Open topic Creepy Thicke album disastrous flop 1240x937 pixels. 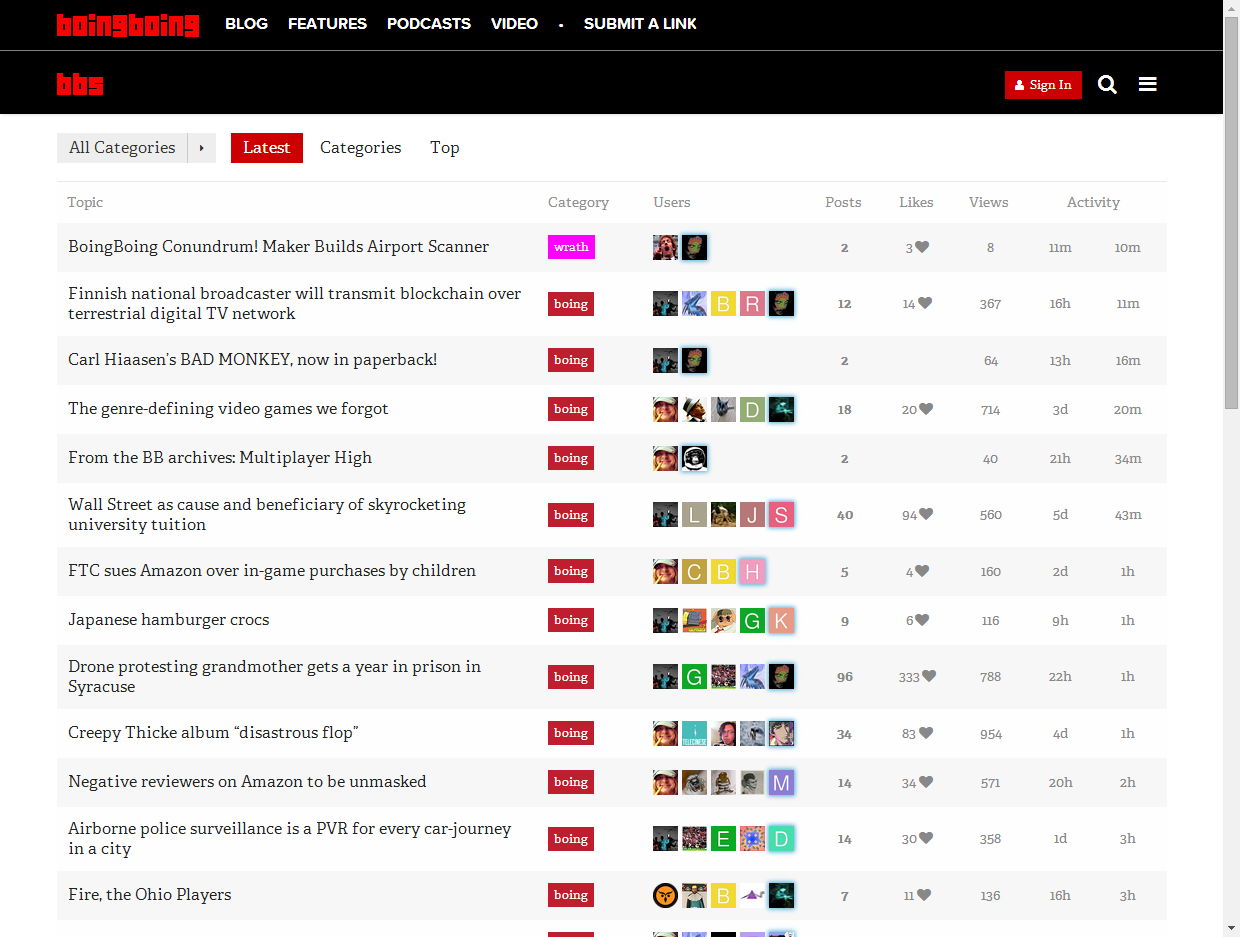[x=213, y=733]
